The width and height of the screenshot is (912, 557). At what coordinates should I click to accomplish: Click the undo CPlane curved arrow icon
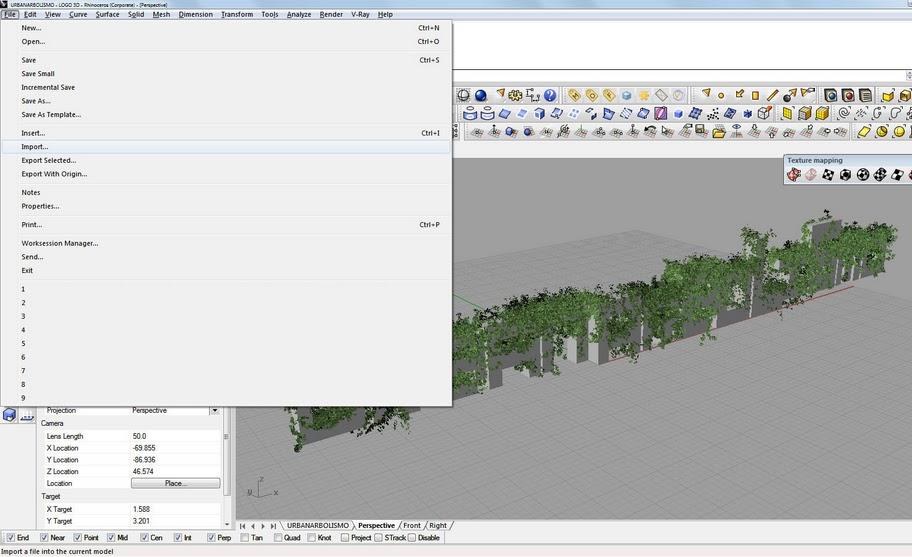coord(650,131)
